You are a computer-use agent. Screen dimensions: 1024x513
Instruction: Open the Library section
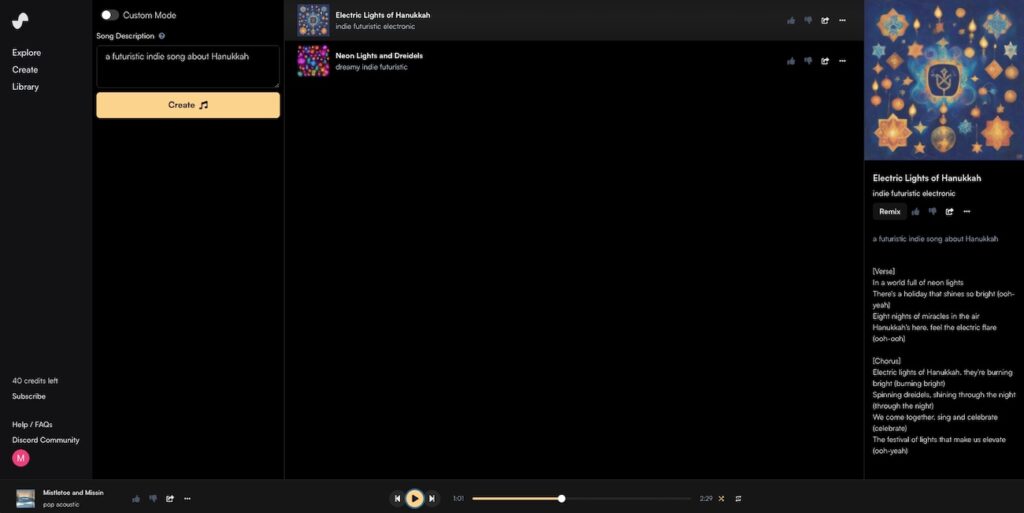coord(25,87)
